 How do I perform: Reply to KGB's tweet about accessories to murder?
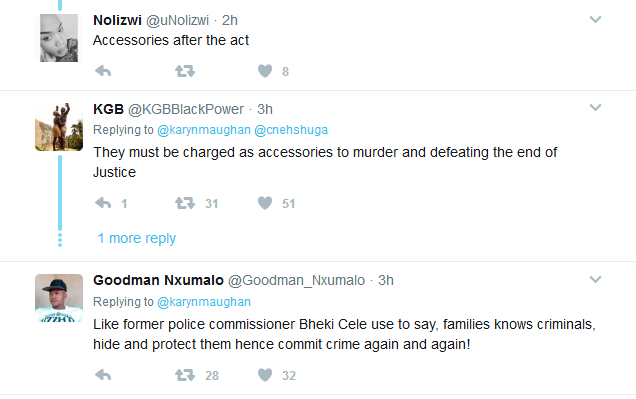[x=103, y=203]
